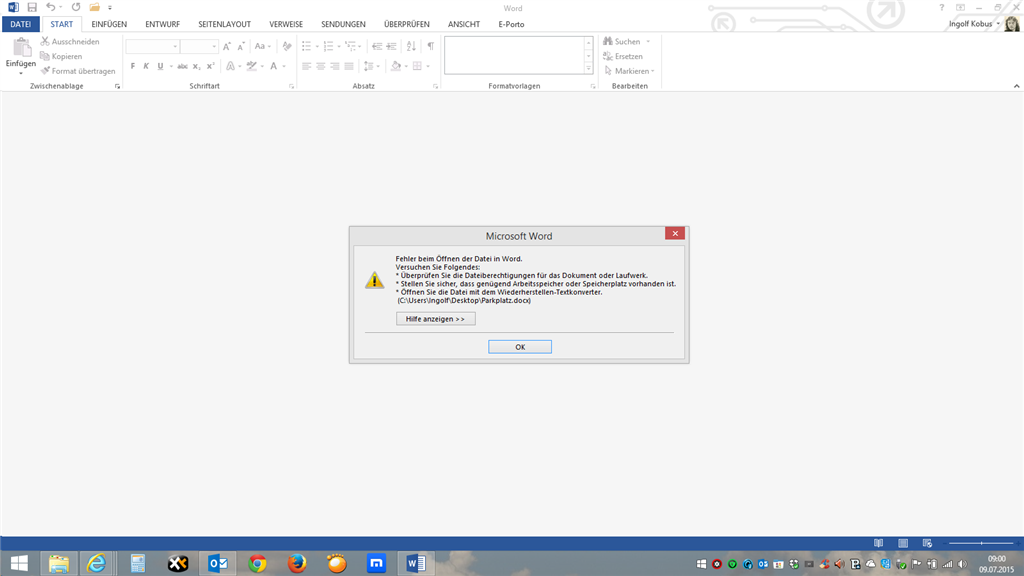The image size is (1024, 576).
Task: Click the increase indent icon
Action: click(x=391, y=46)
